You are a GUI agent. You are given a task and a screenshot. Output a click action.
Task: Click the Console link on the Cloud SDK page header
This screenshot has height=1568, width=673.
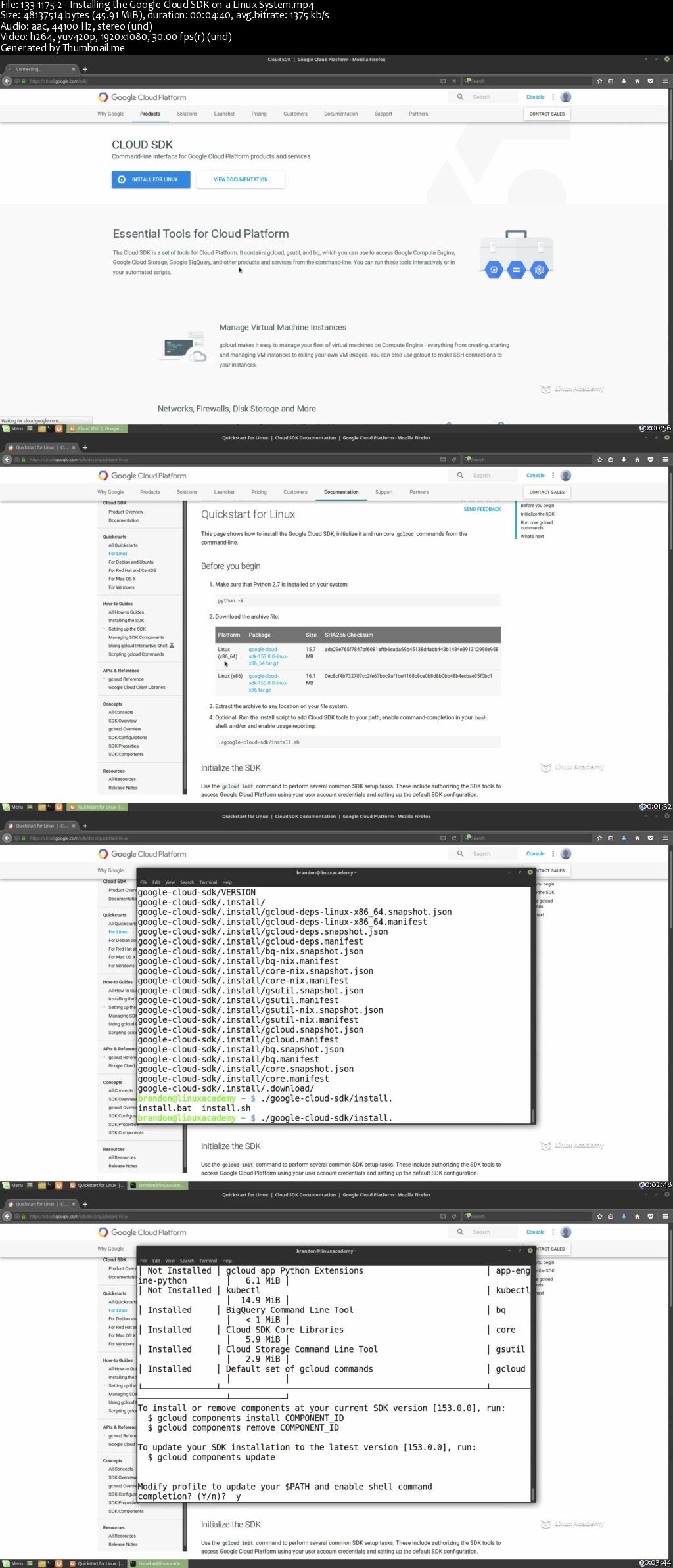pos(535,97)
